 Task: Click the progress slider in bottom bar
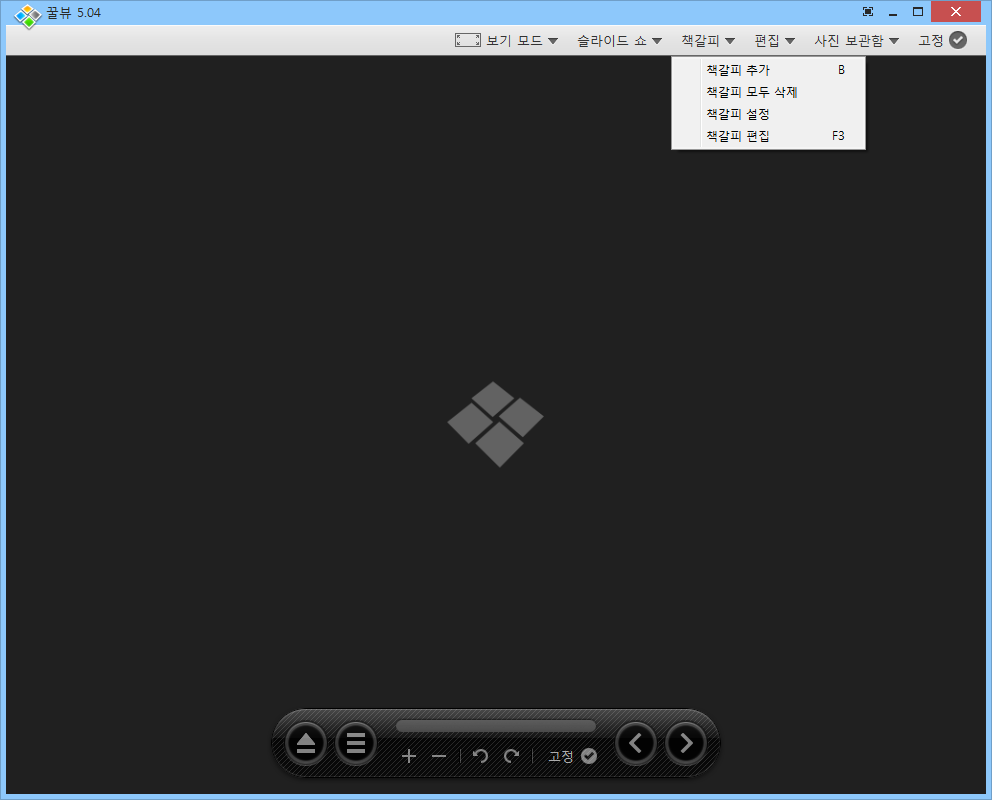tap(495, 726)
